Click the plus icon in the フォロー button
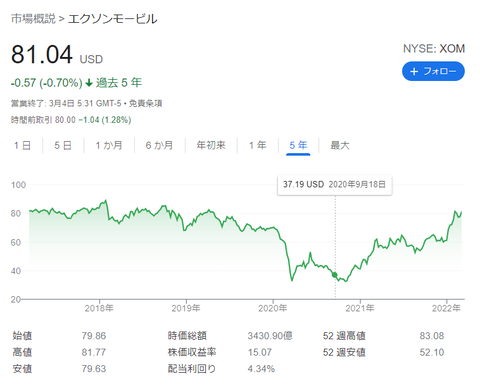This screenshot has height=386, width=480. [414, 71]
